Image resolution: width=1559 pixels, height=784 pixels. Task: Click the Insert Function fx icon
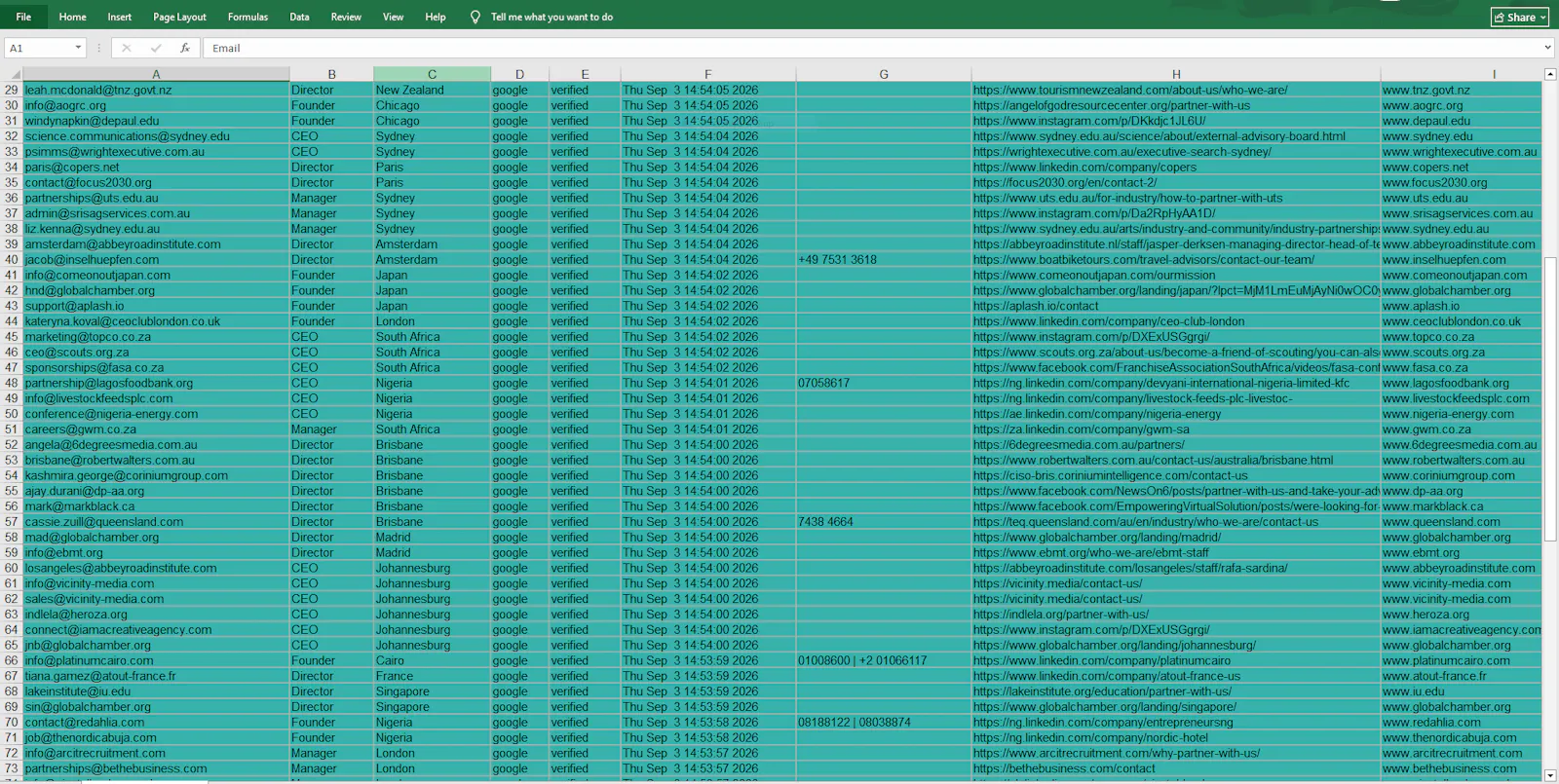tap(185, 48)
